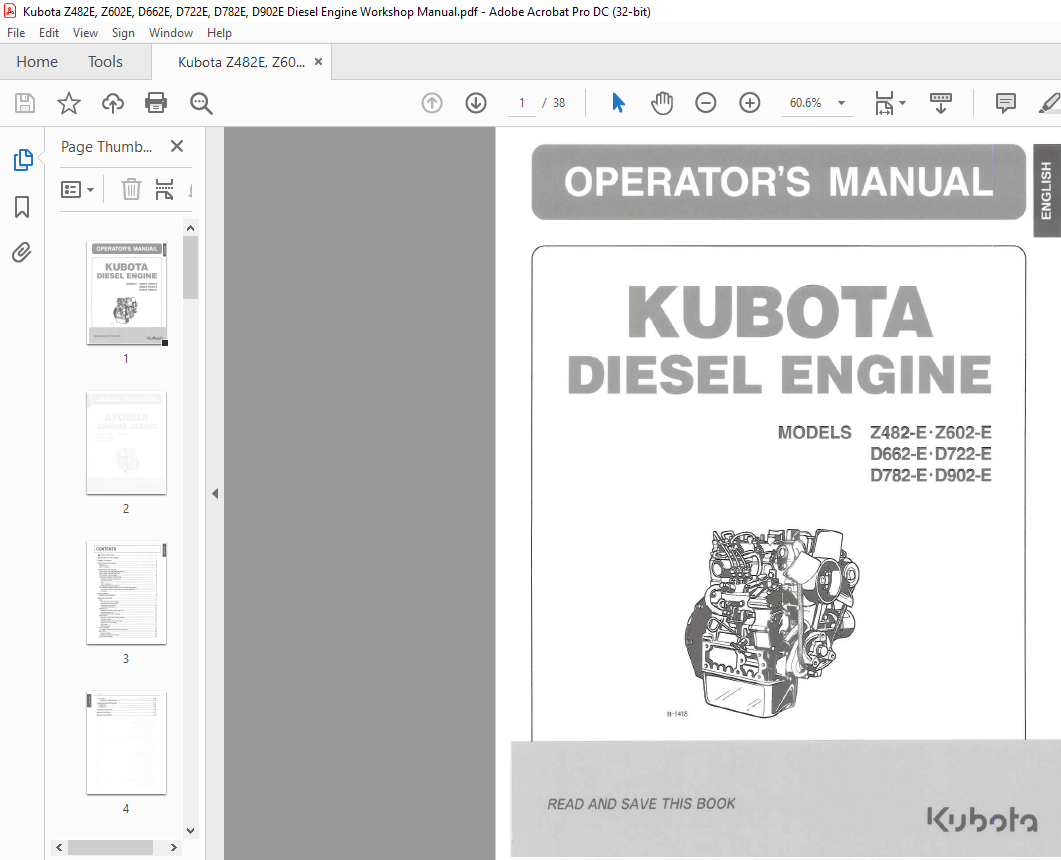Click the cloud upload icon
Viewport: 1061px width, 860px height.
[112, 103]
